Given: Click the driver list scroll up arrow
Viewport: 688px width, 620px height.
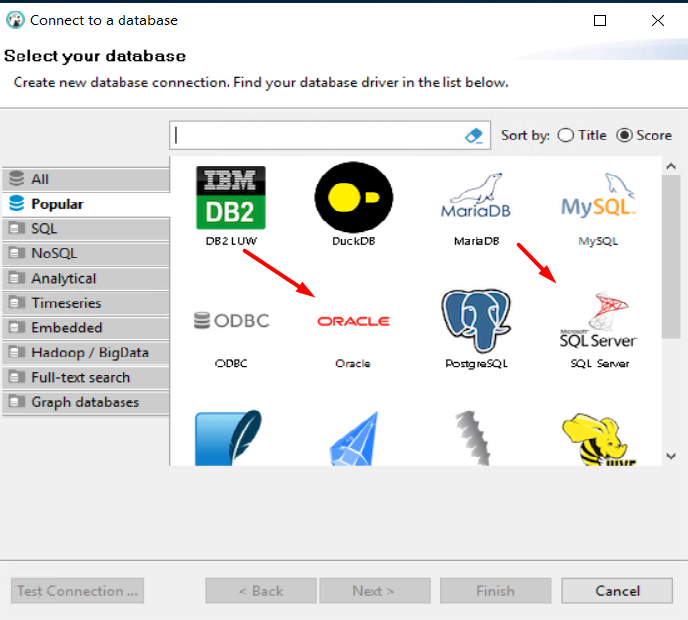Looking at the screenshot, I should (671, 166).
